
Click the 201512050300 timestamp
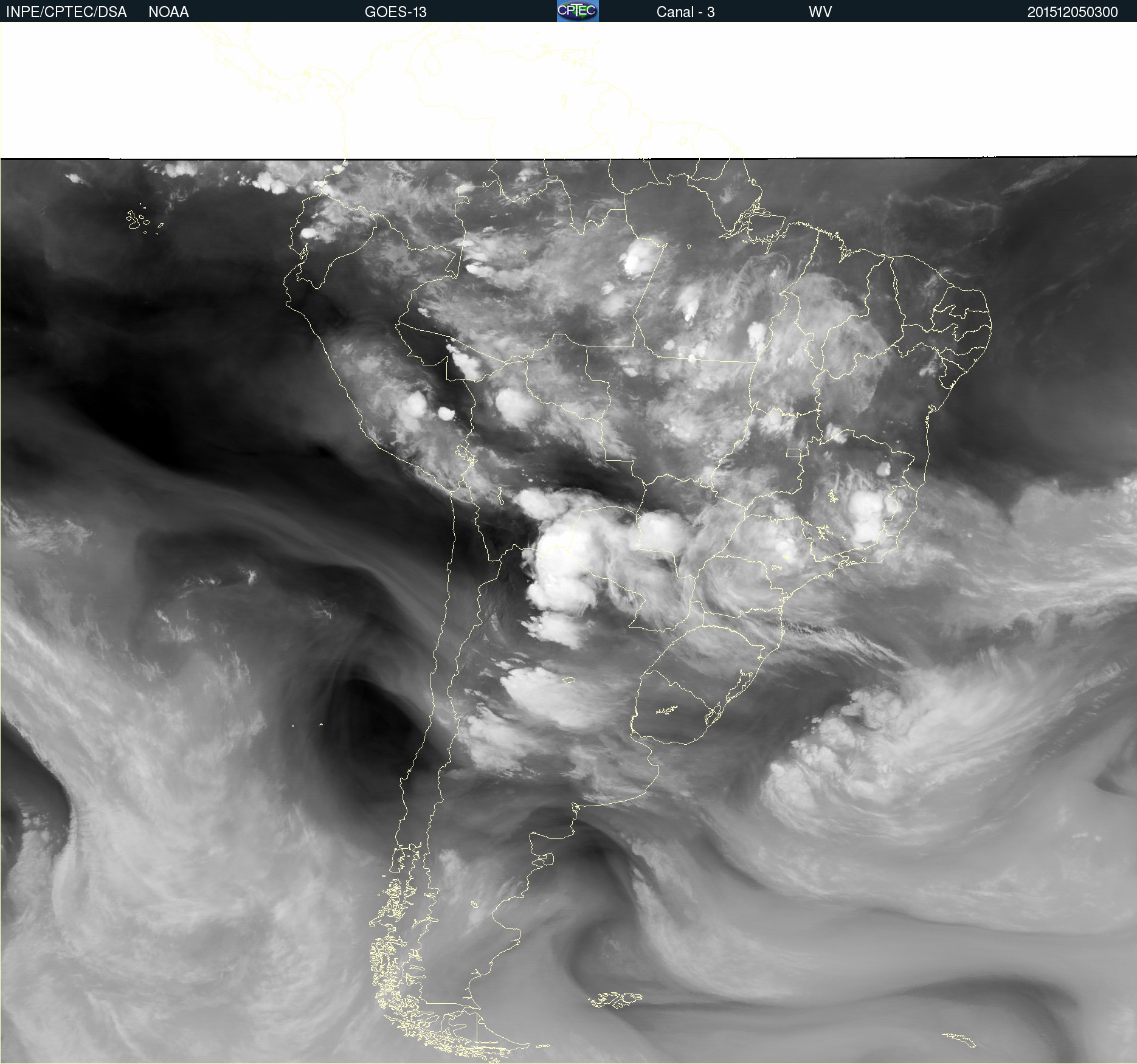click(x=1072, y=12)
